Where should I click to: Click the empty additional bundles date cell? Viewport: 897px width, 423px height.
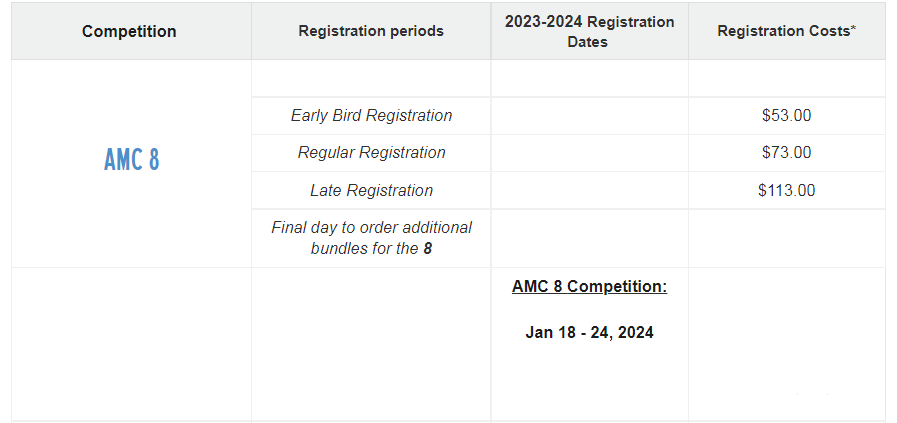[589, 238]
